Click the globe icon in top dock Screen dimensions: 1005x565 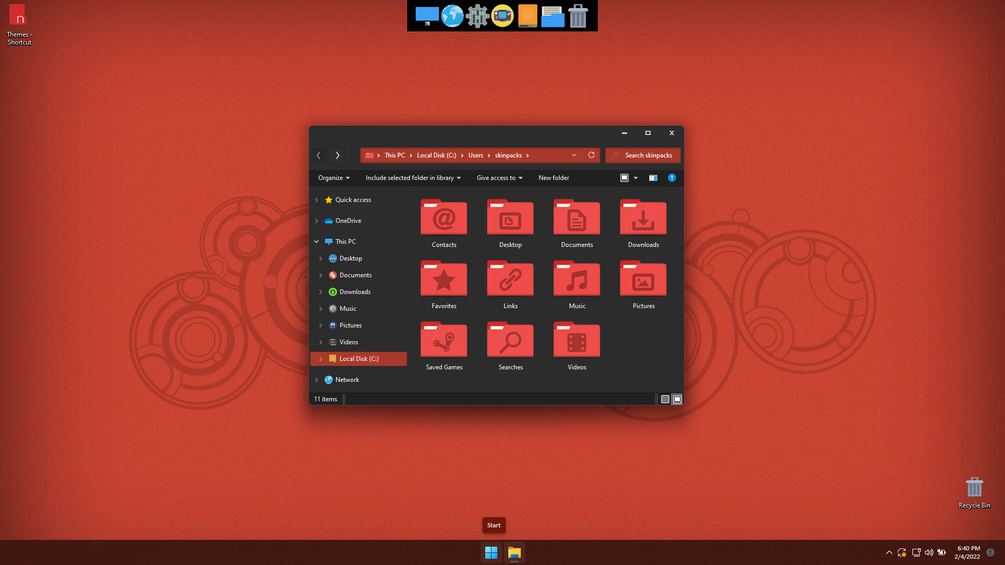452,15
